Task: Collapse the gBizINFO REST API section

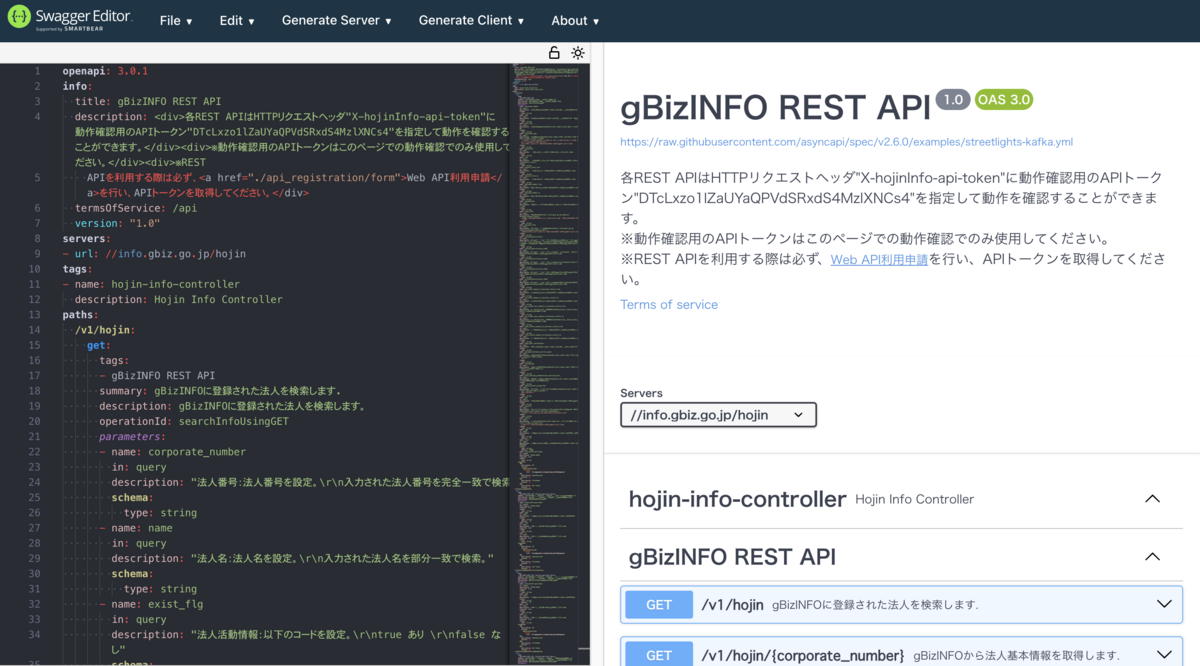Action: [1152, 557]
